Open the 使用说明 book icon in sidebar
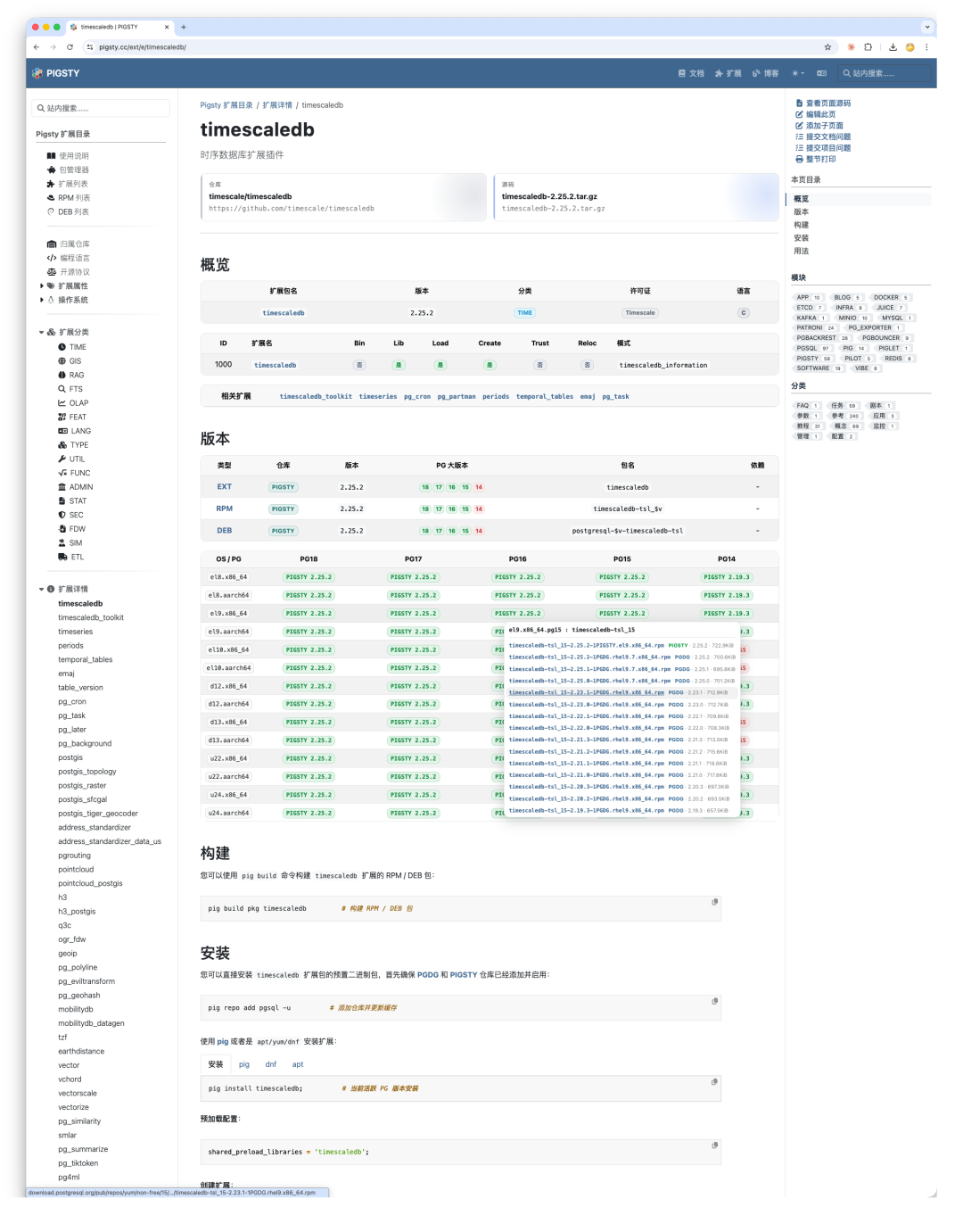963x1232 pixels. 51,156
